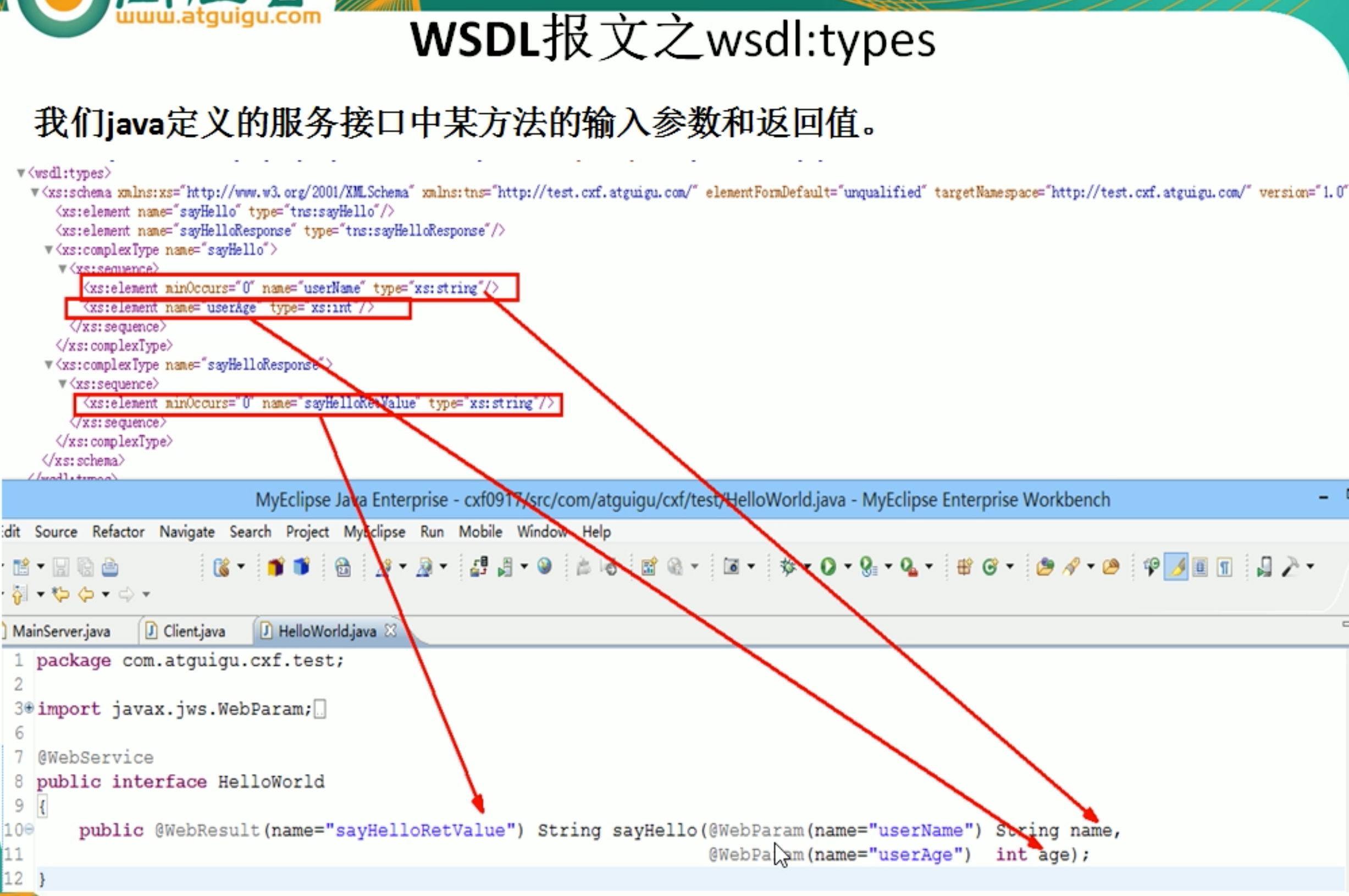The width and height of the screenshot is (1349, 896).
Task: Expand the folded imports at line 3
Action: pos(29,708)
